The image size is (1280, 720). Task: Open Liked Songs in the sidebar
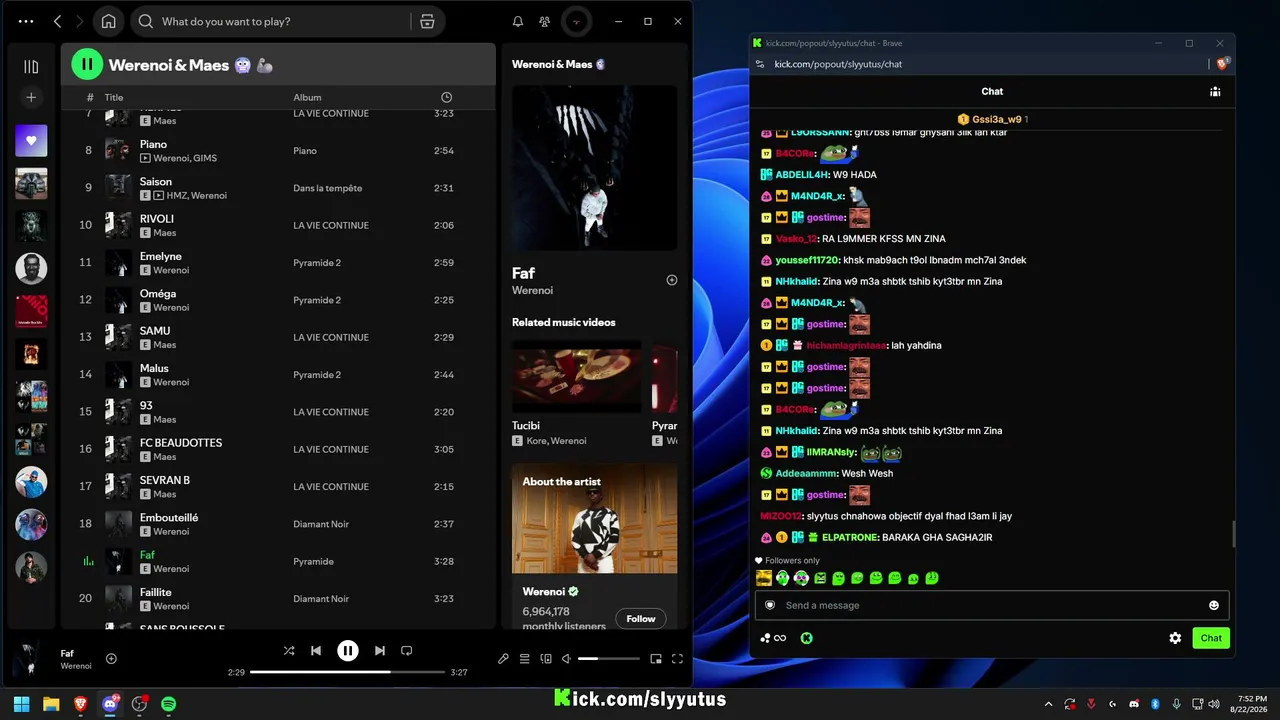(x=31, y=141)
